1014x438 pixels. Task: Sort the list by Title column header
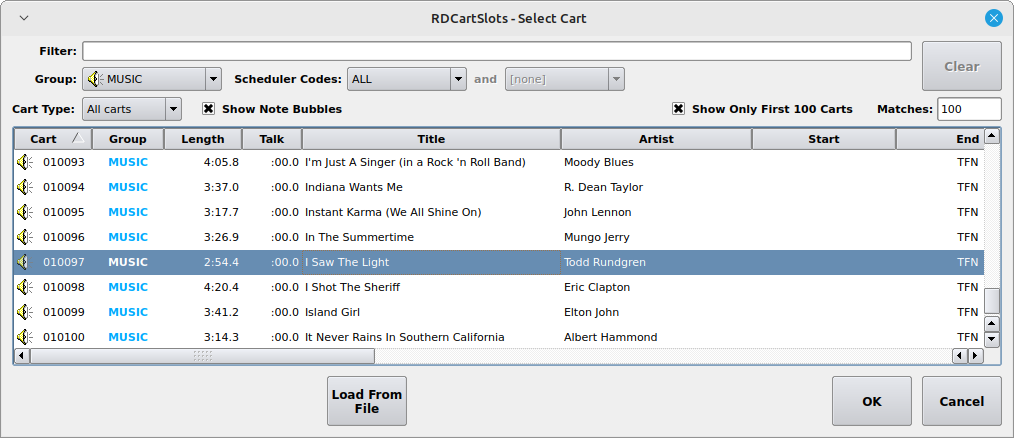[431, 139]
